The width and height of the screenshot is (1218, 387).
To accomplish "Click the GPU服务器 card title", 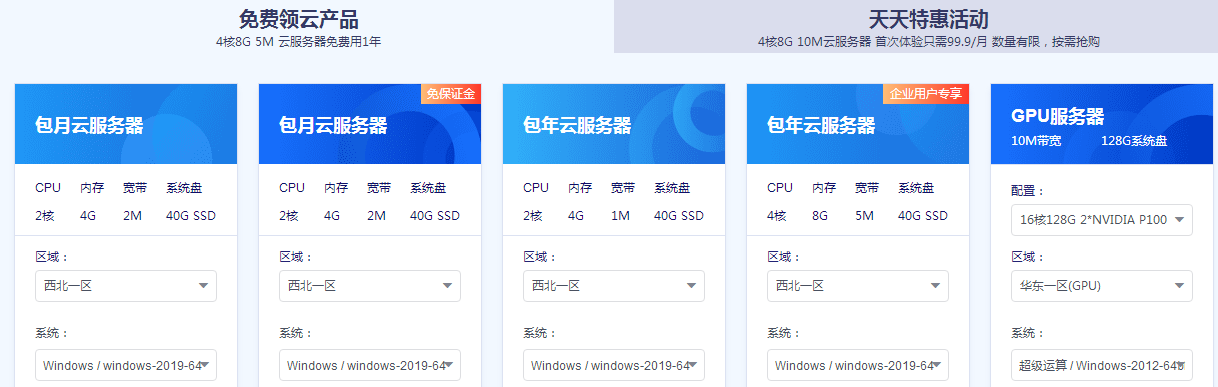I will coord(1057,116).
